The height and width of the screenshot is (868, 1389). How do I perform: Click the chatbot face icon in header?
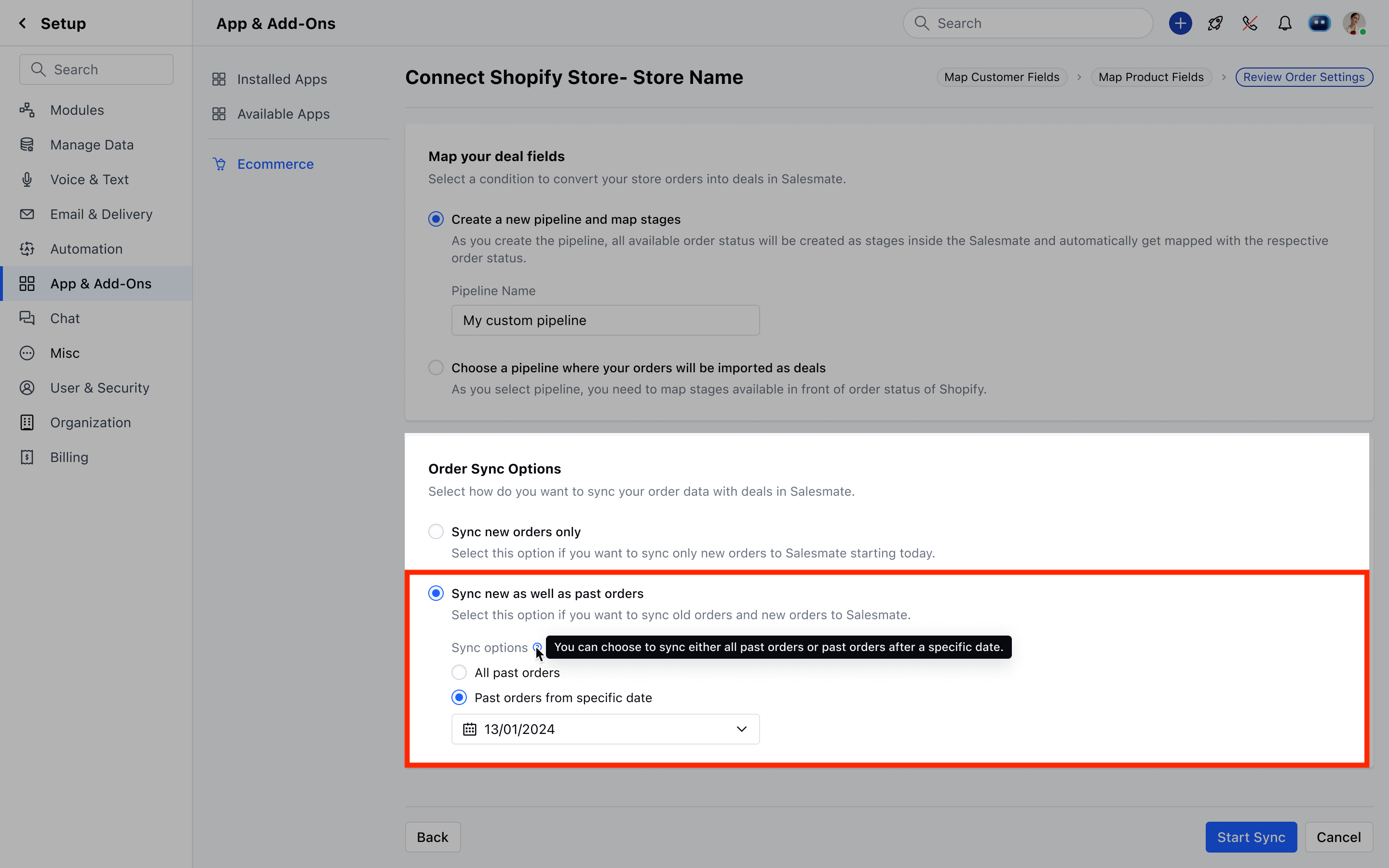(x=1319, y=23)
